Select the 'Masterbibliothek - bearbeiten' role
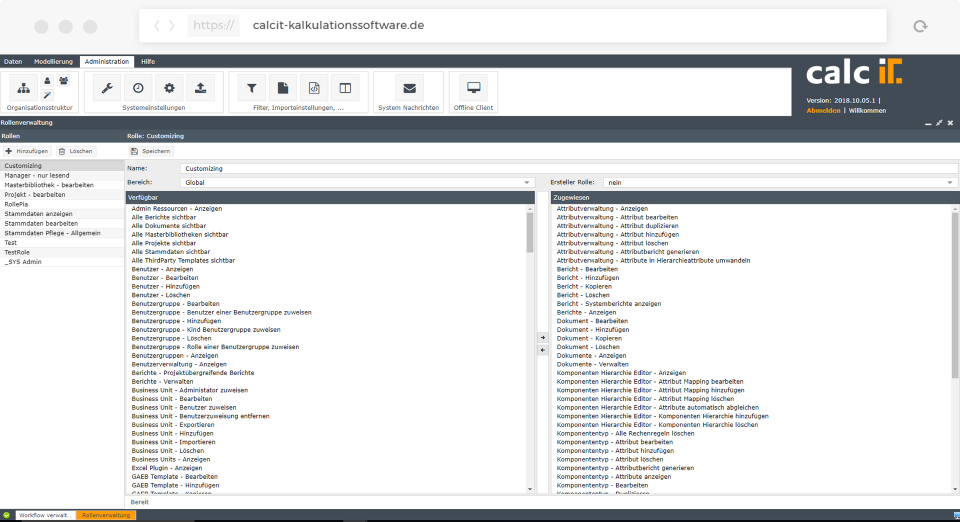 click(62, 185)
